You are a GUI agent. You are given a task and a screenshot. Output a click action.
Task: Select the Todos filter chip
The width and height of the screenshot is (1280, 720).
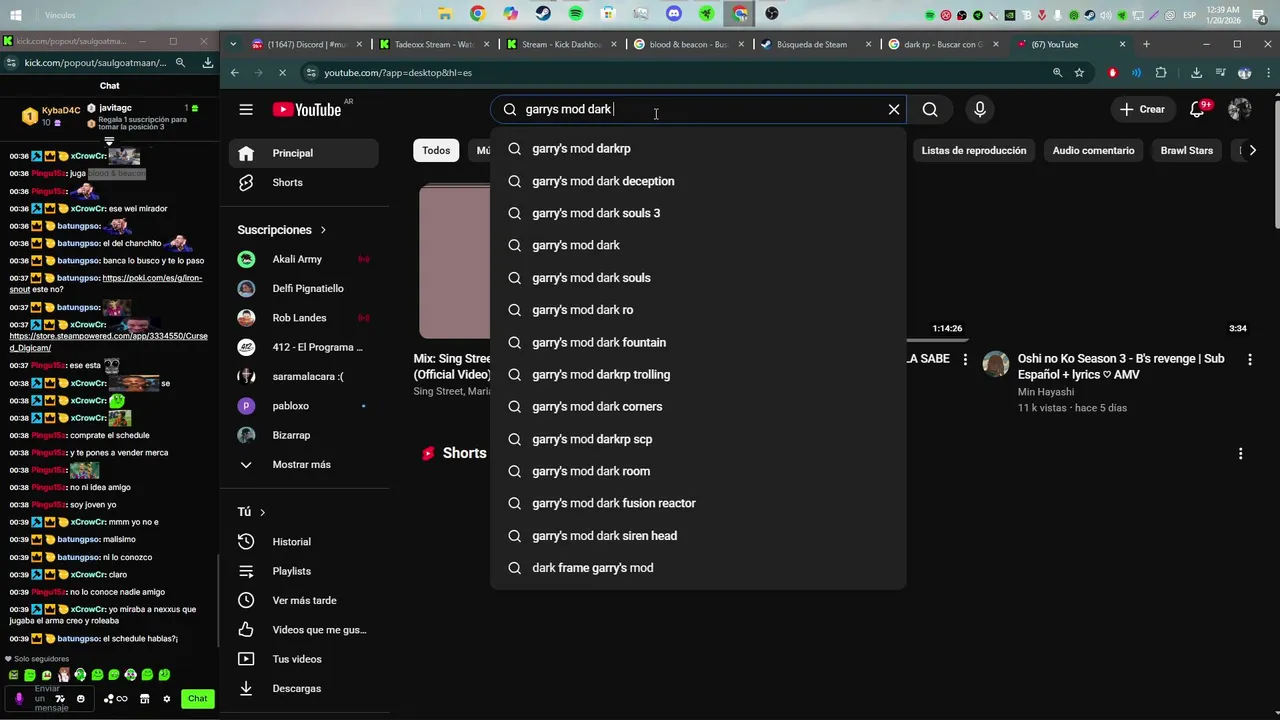[436, 150]
